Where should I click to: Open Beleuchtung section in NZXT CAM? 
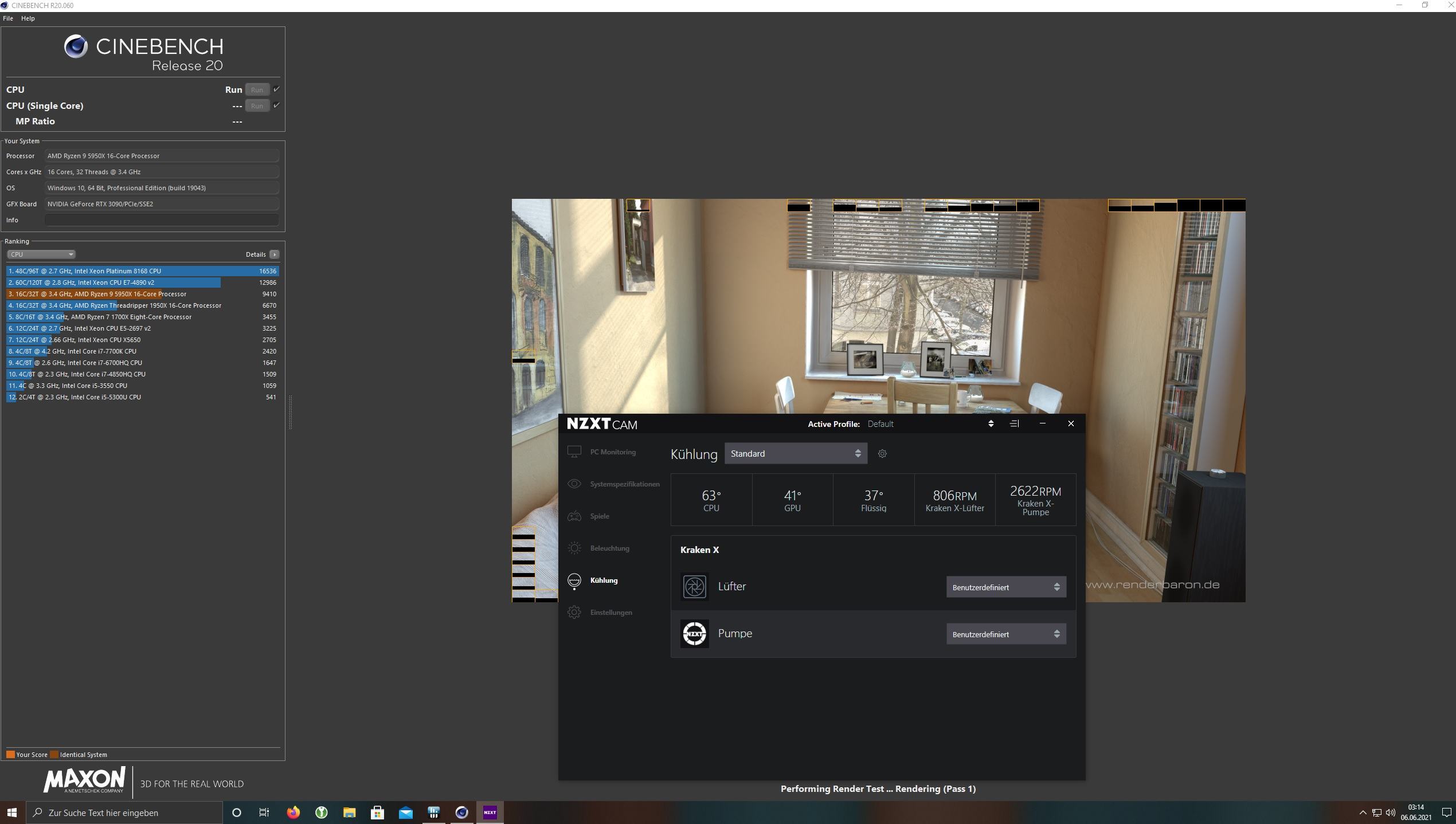[609, 548]
